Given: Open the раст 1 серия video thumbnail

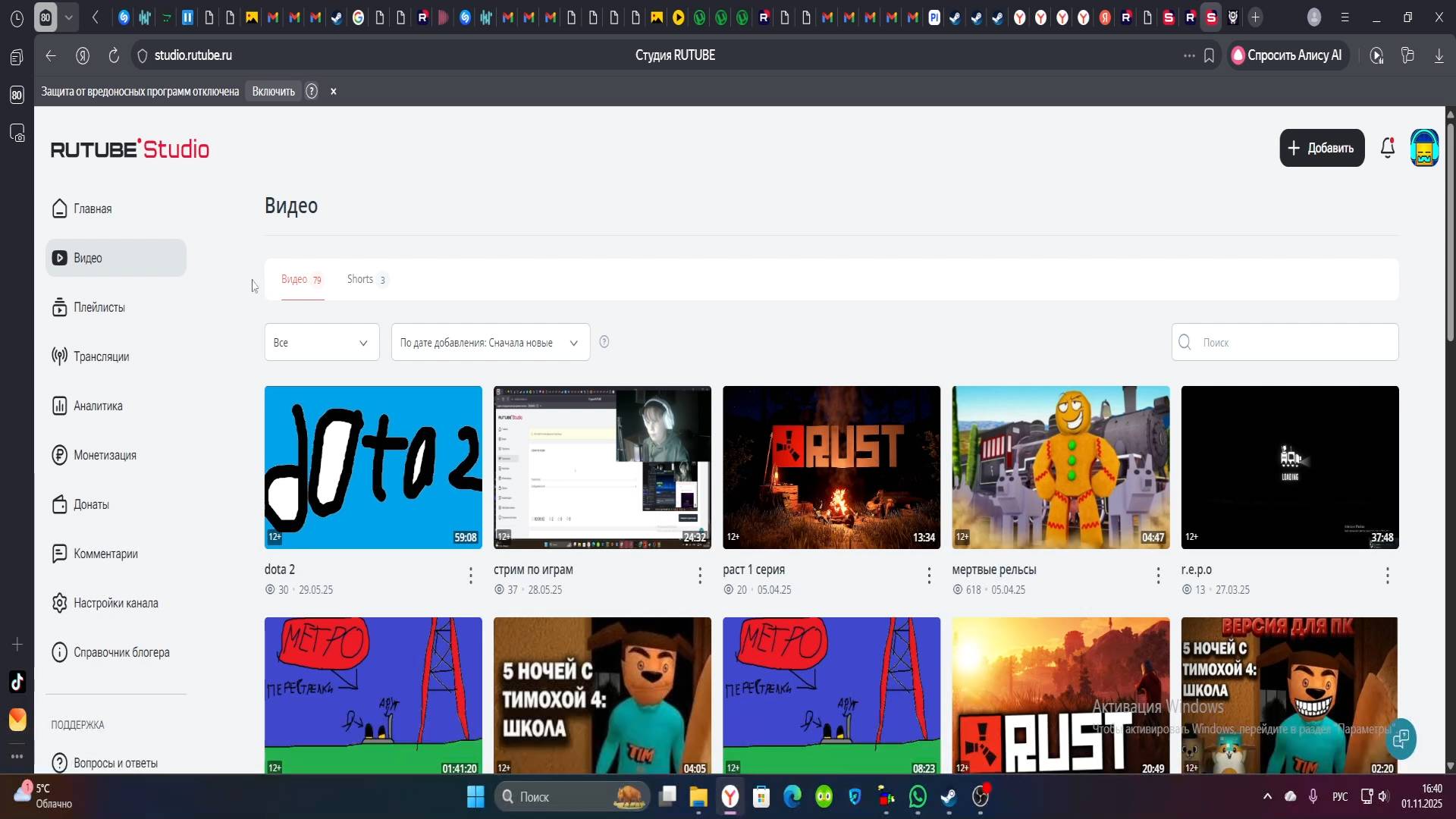Looking at the screenshot, I should pos(831,467).
